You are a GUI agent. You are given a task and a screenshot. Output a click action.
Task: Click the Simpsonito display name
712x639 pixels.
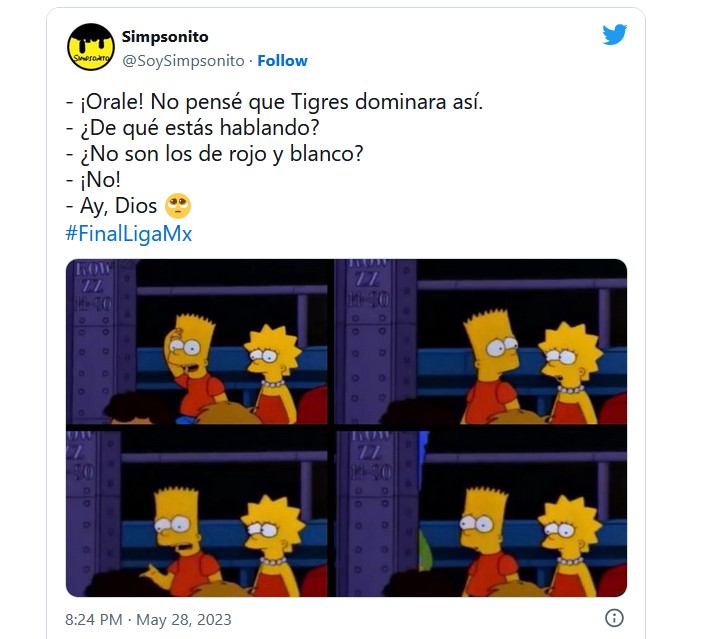(x=165, y=36)
